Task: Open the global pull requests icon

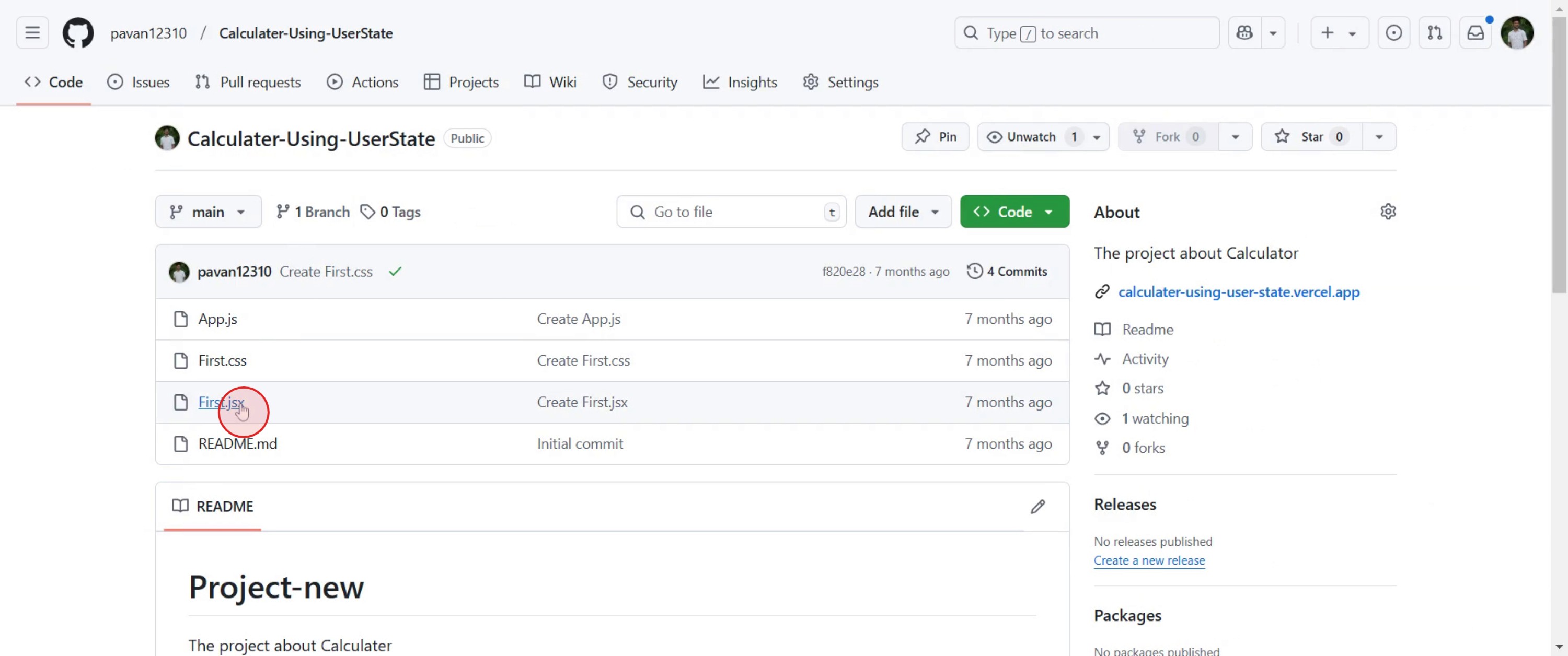Action: [1434, 33]
